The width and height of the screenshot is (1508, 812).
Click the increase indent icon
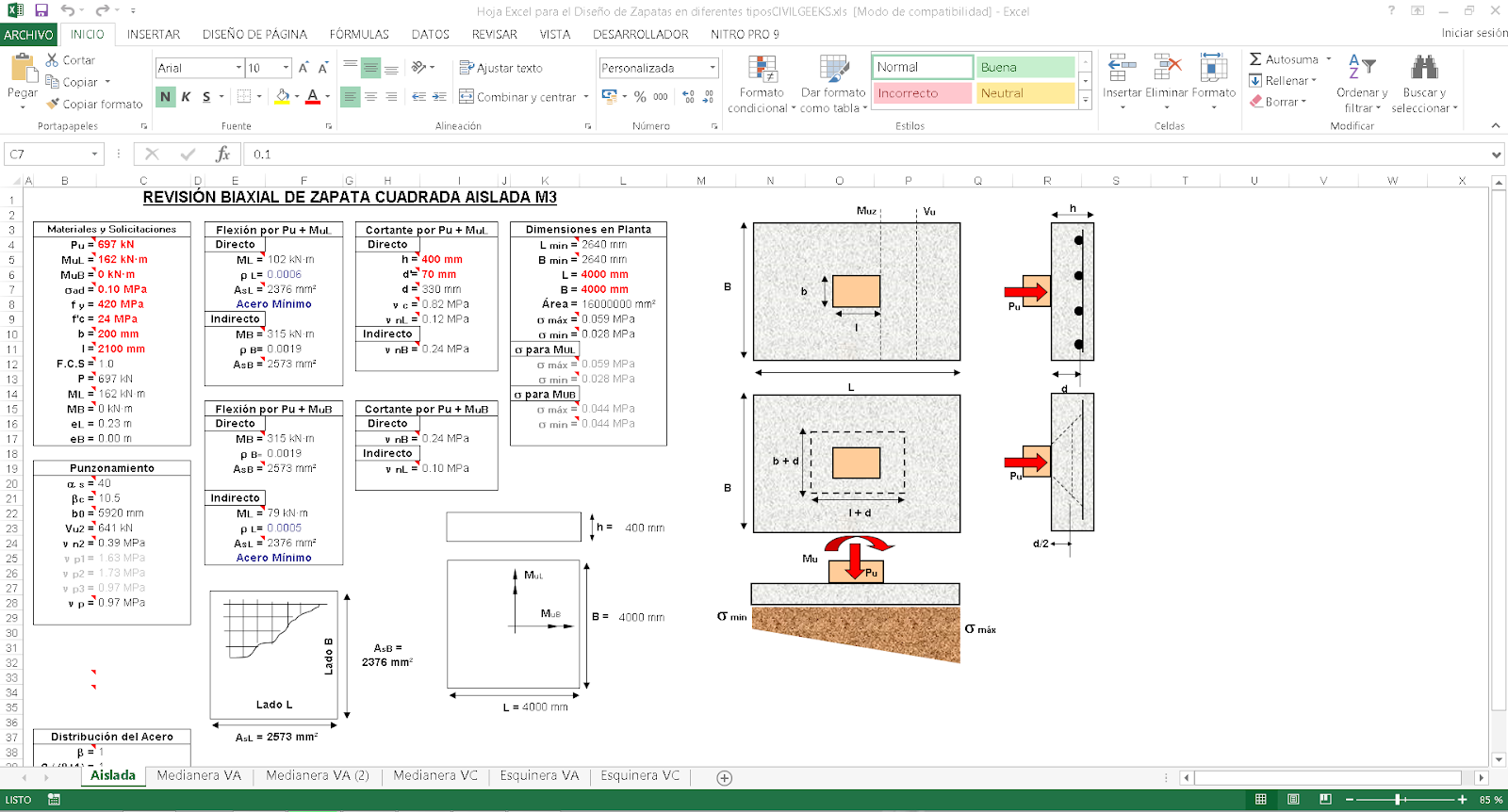(x=439, y=96)
